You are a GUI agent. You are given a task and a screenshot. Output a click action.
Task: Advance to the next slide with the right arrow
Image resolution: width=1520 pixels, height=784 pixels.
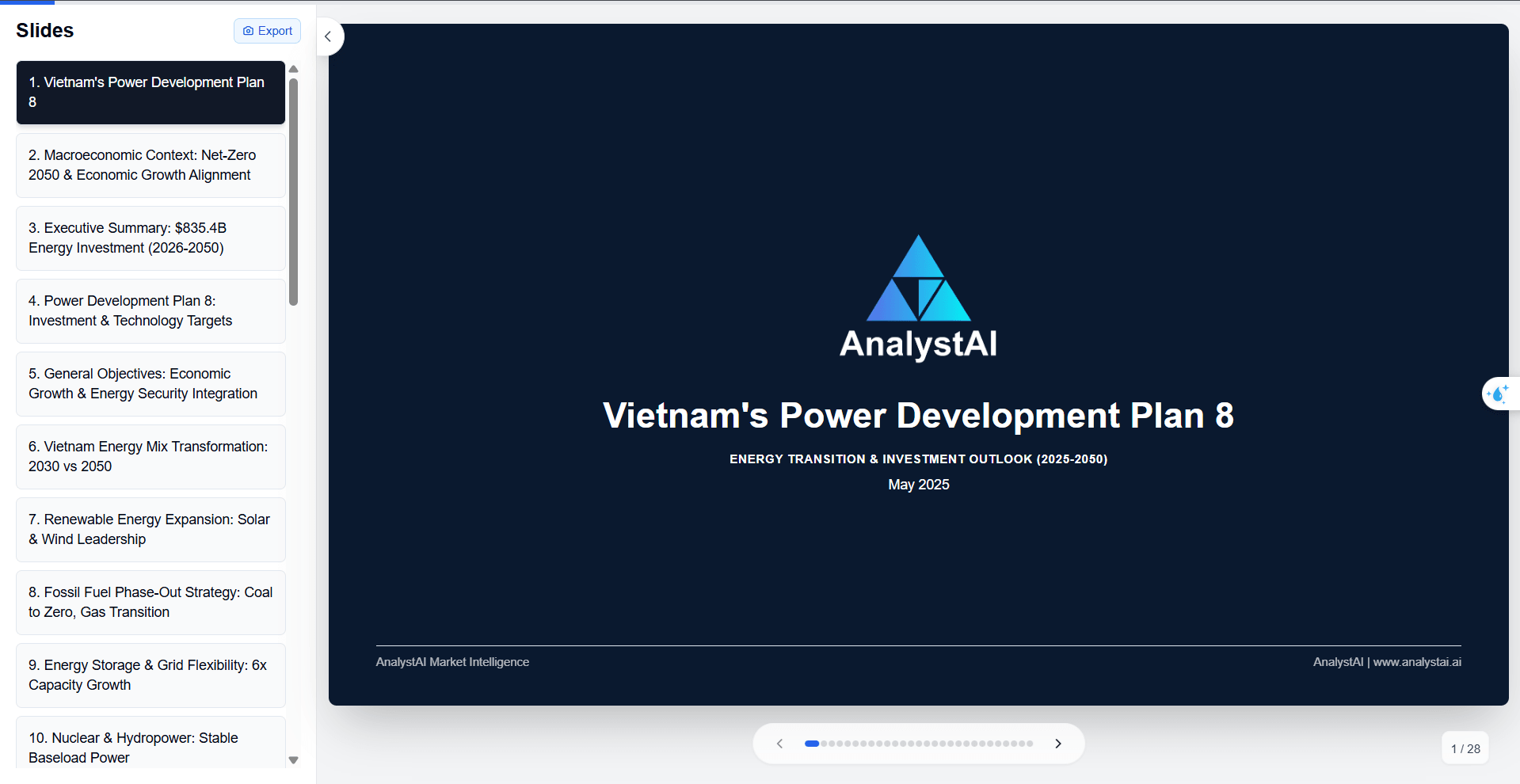(1058, 743)
